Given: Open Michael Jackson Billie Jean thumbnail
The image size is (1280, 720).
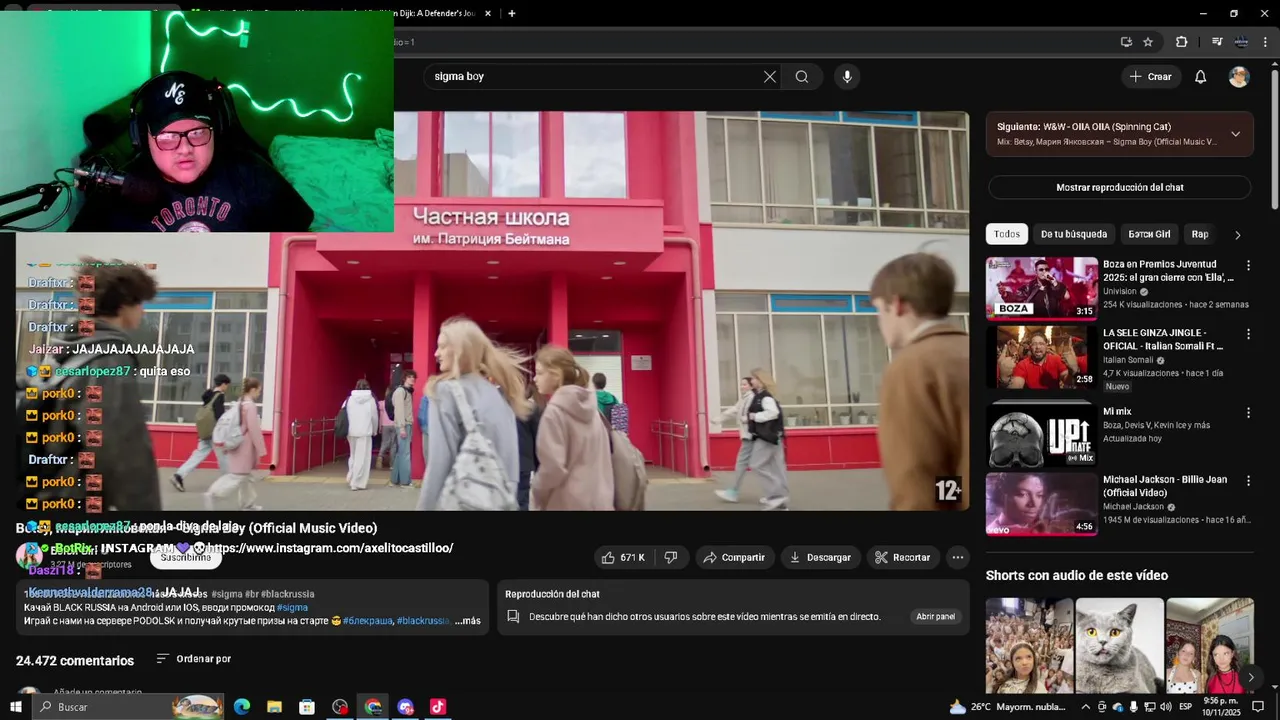Looking at the screenshot, I should pos(1041,504).
